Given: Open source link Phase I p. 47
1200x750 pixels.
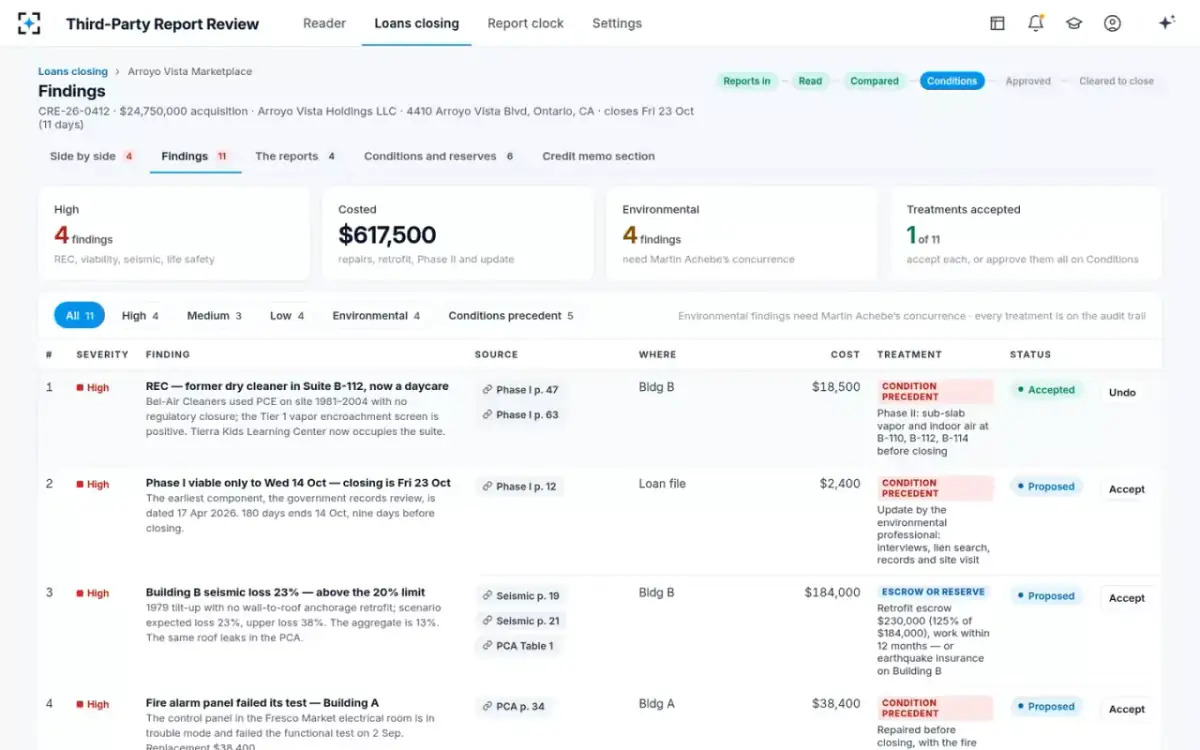Looking at the screenshot, I should (x=520, y=390).
